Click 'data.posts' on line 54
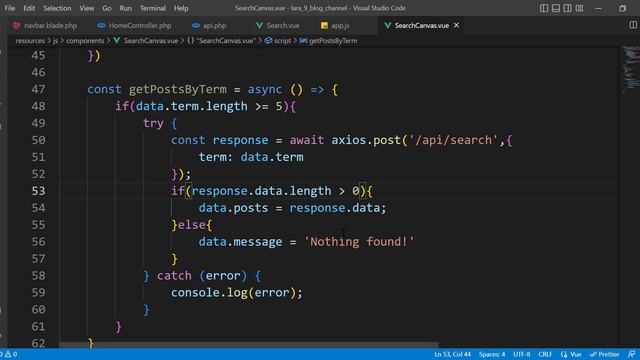This screenshot has width=640, height=360. [233, 208]
